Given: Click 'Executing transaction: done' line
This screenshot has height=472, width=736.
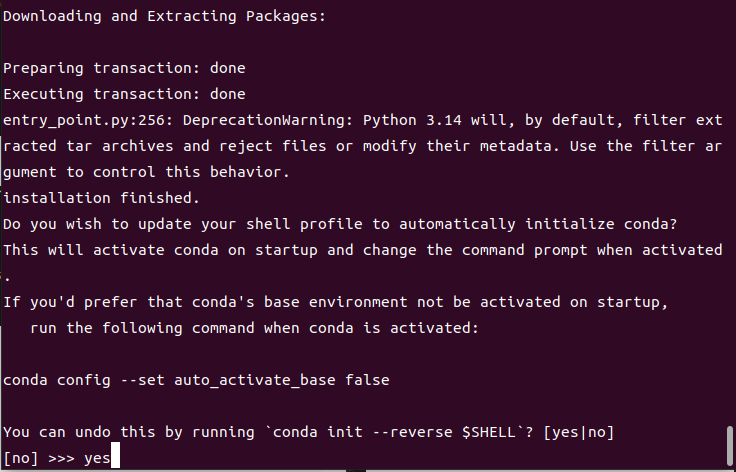Looking at the screenshot, I should point(124,95).
